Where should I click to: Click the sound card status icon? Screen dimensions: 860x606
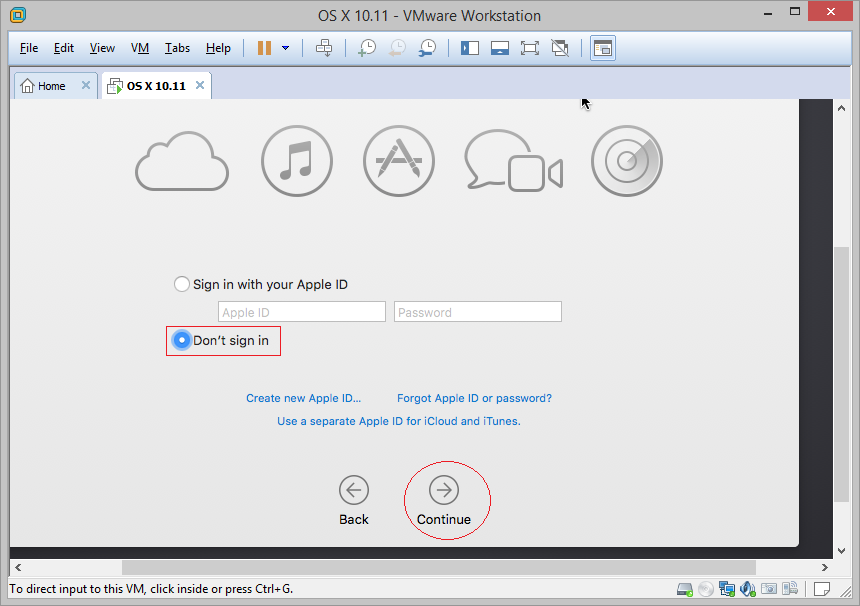748,590
